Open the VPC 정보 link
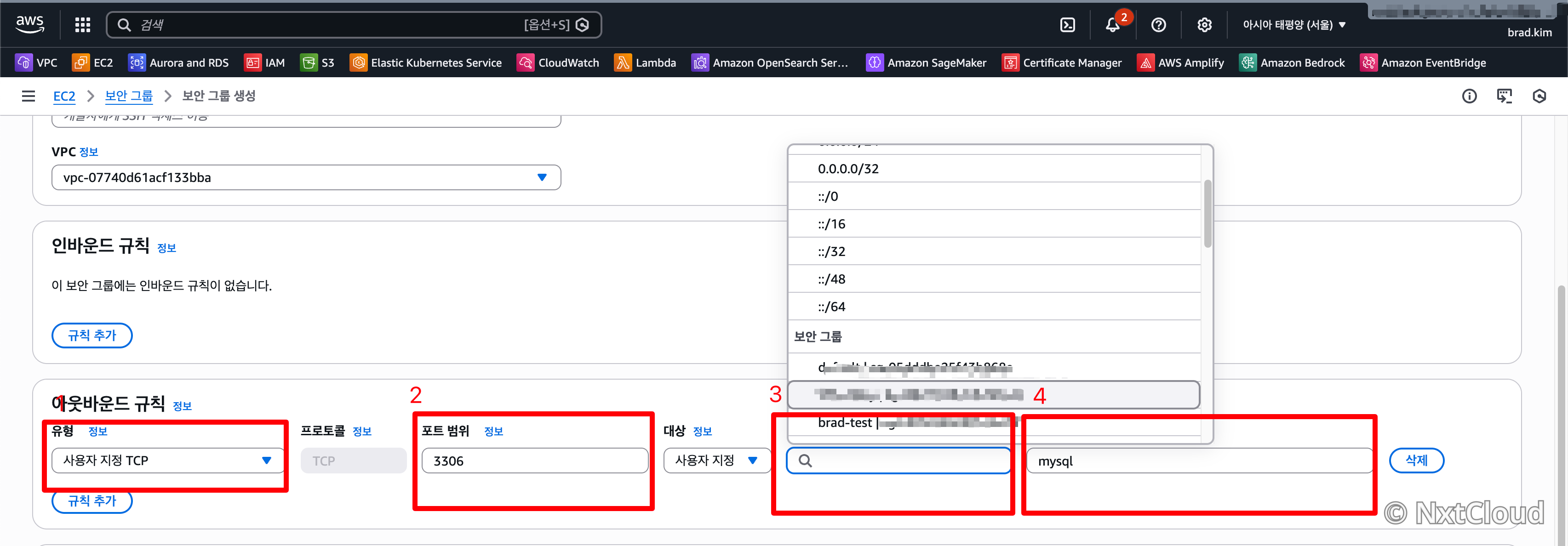 (x=88, y=152)
